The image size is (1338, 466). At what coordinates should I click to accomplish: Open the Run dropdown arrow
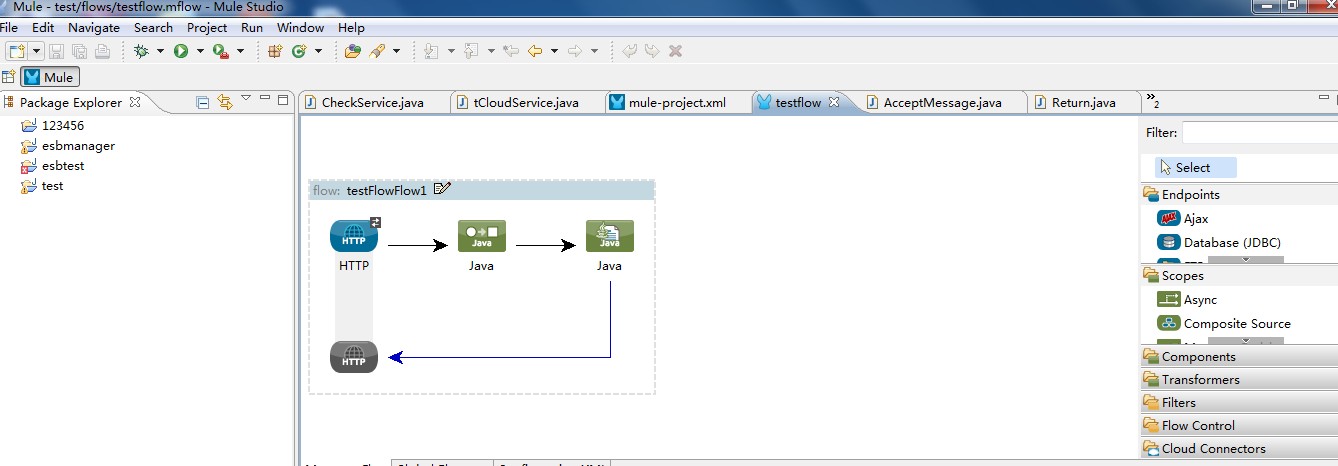200,51
